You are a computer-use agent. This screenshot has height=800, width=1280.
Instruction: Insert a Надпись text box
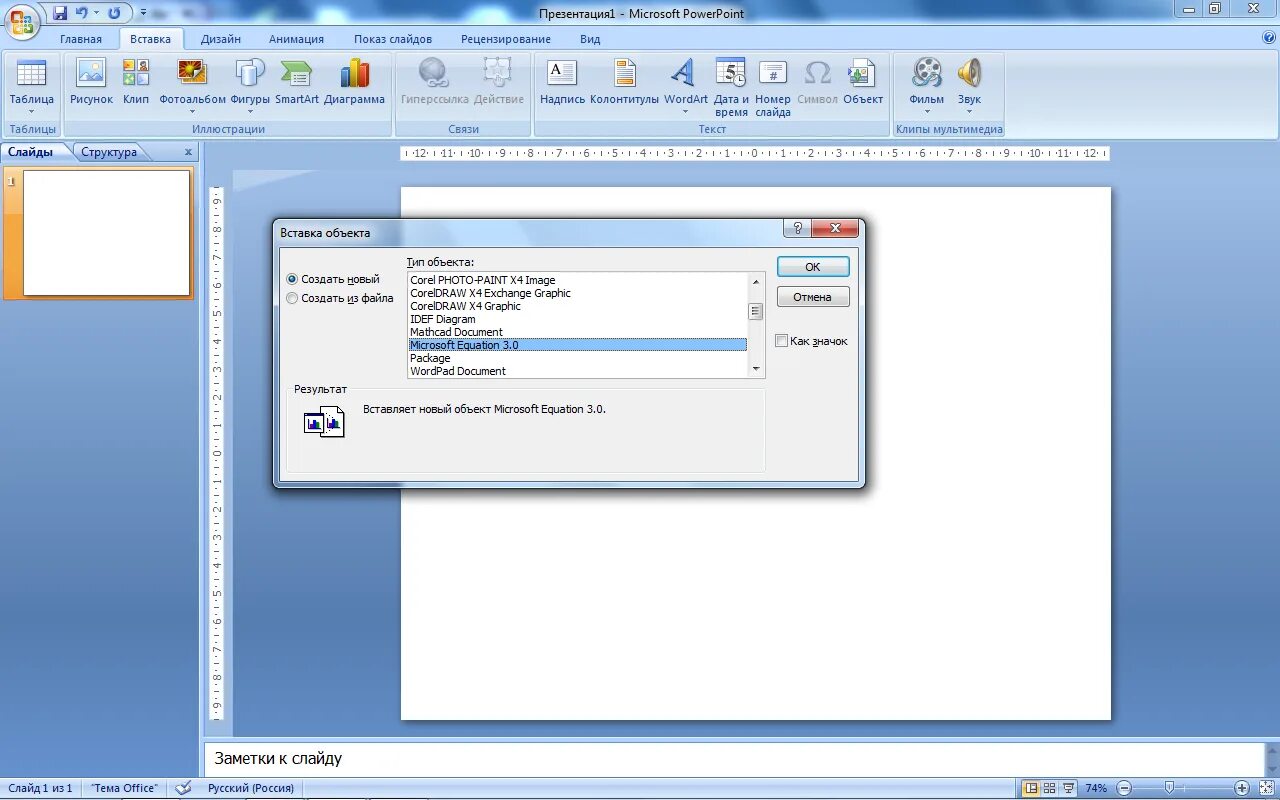pos(562,82)
